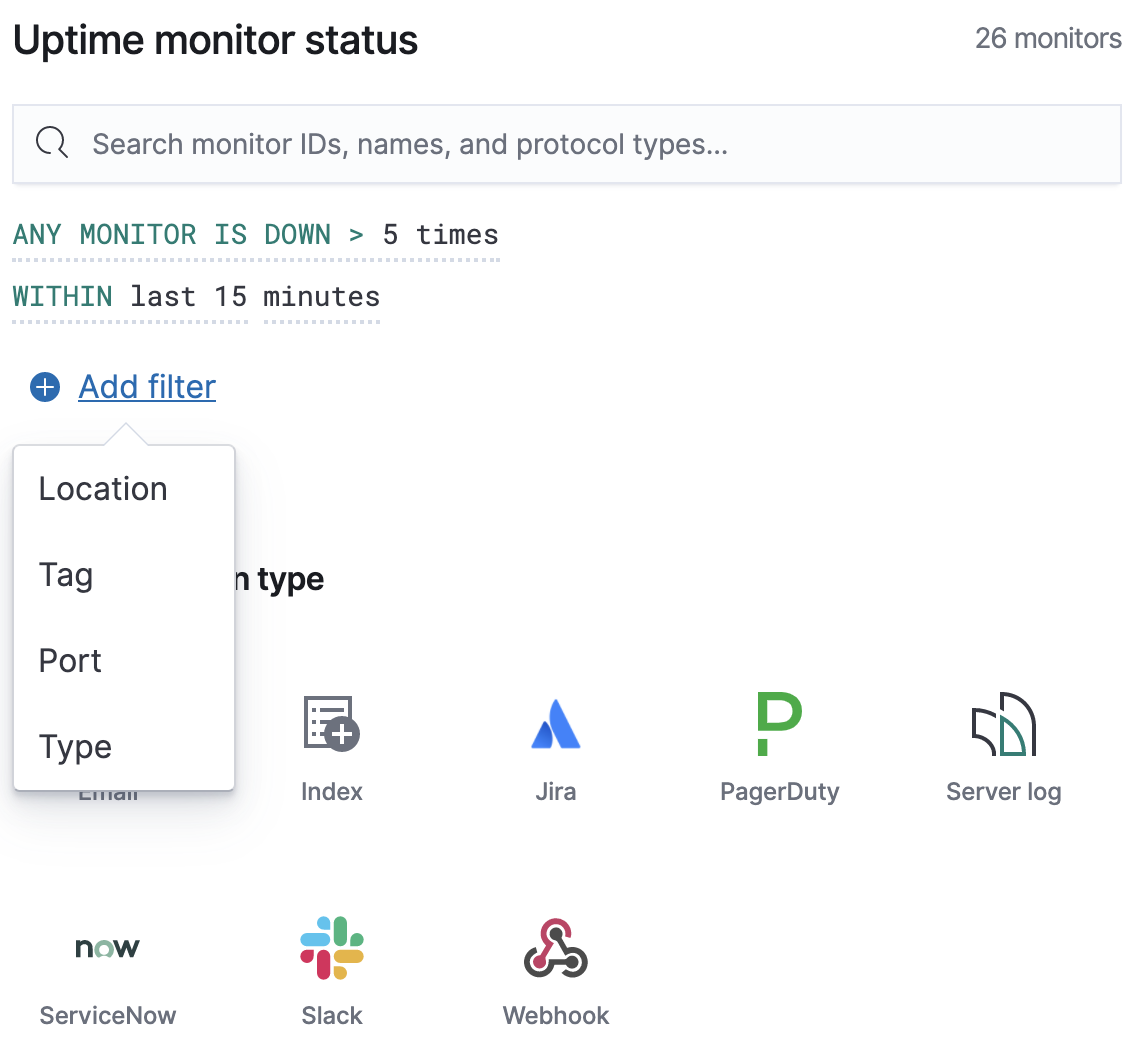Select the Jira connector icon
The height and width of the screenshot is (1048, 1142).
click(x=556, y=723)
